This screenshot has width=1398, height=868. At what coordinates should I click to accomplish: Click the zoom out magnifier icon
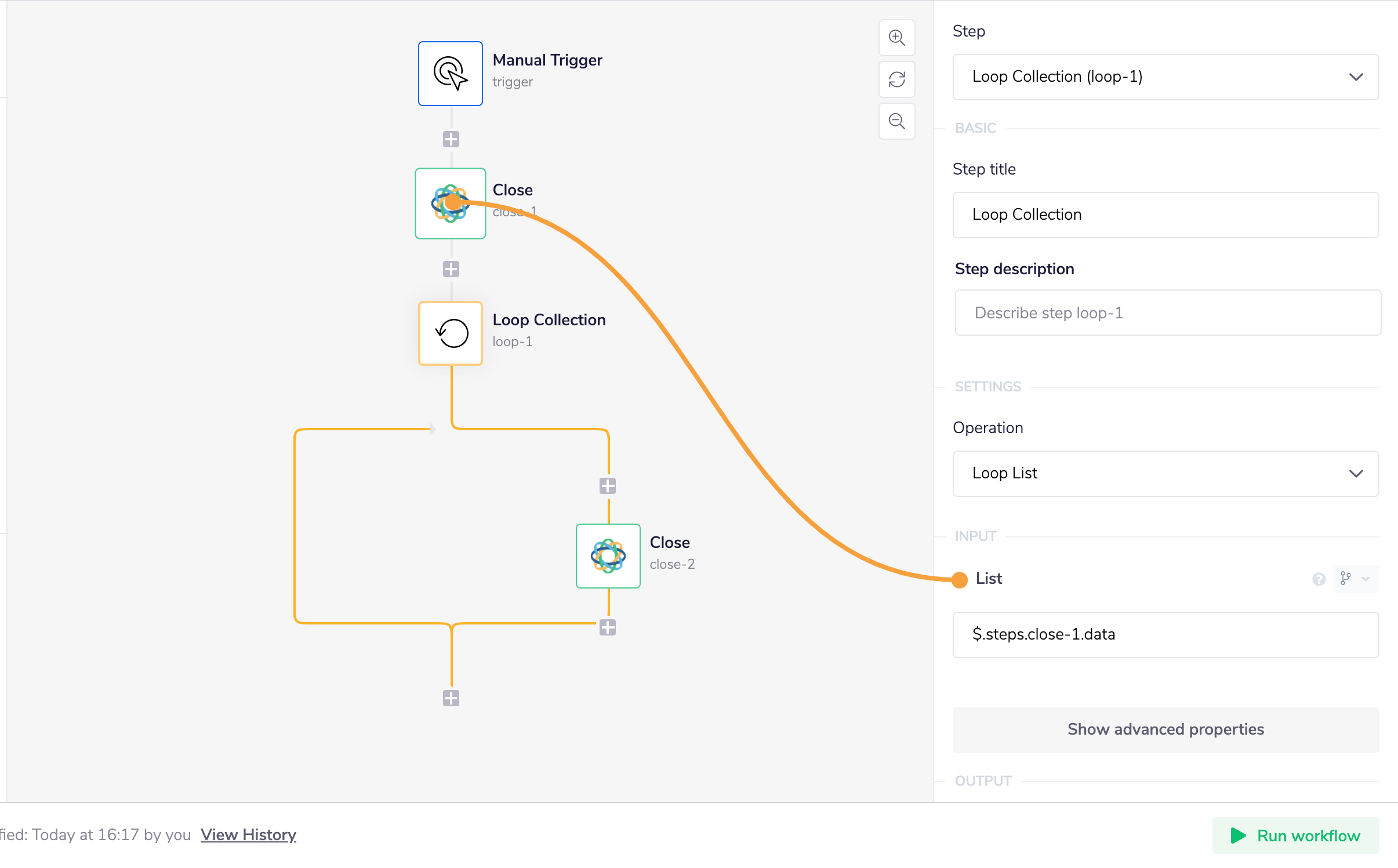(896, 121)
